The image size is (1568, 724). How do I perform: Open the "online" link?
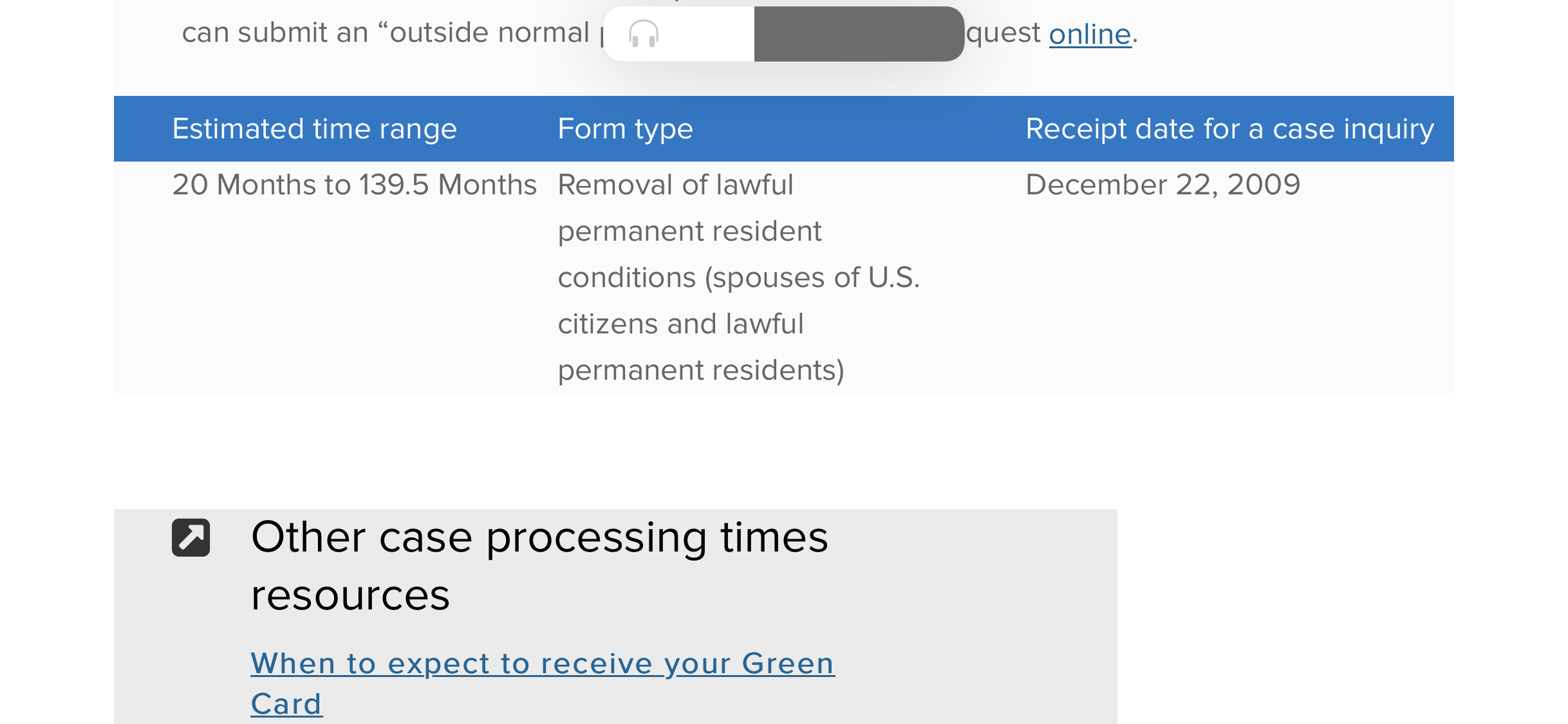pyautogui.click(x=1090, y=34)
